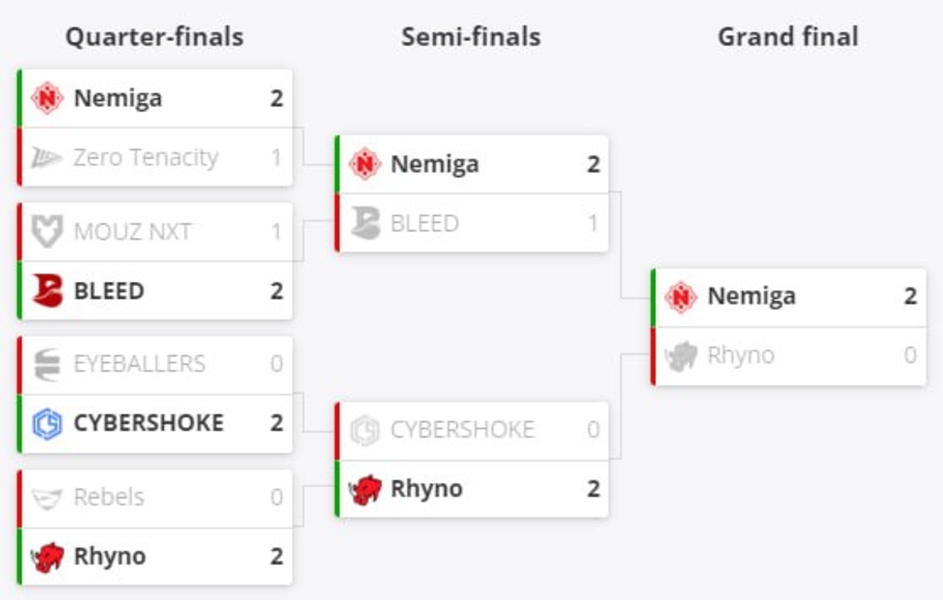Viewport: 943px width, 600px height.
Task: Open the Rebels team name link
Action: click(x=109, y=497)
